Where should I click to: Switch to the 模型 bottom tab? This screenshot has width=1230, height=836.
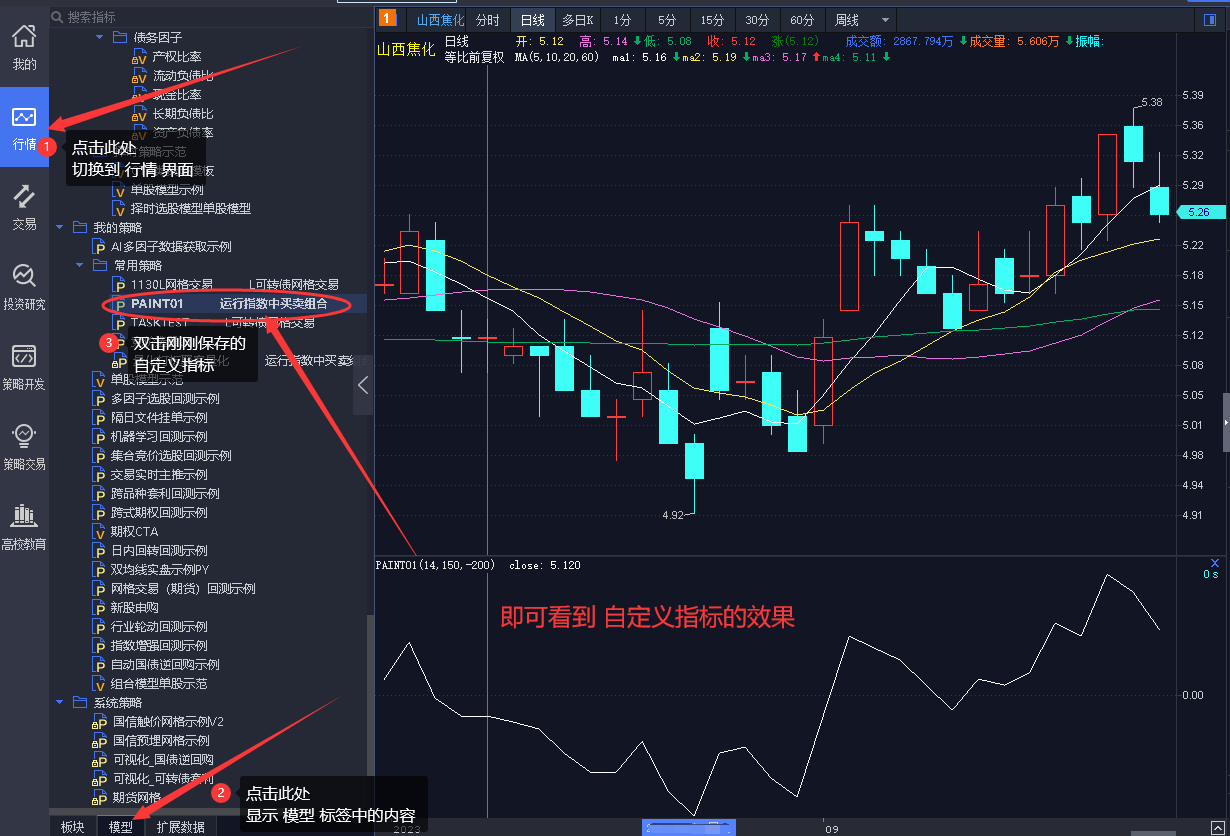[121, 827]
